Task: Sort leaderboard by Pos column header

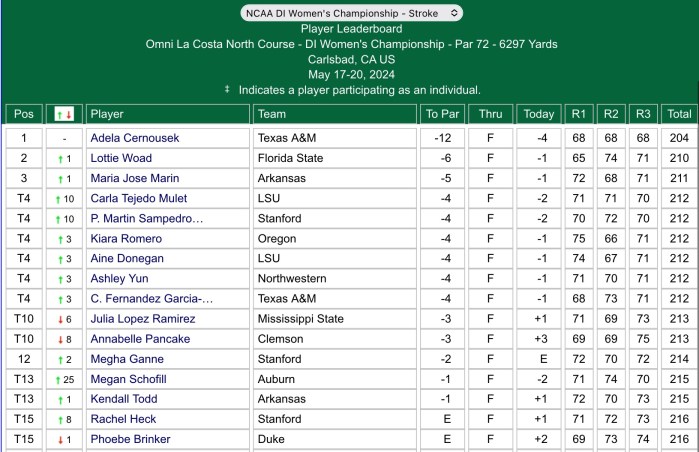Action: pos(24,114)
